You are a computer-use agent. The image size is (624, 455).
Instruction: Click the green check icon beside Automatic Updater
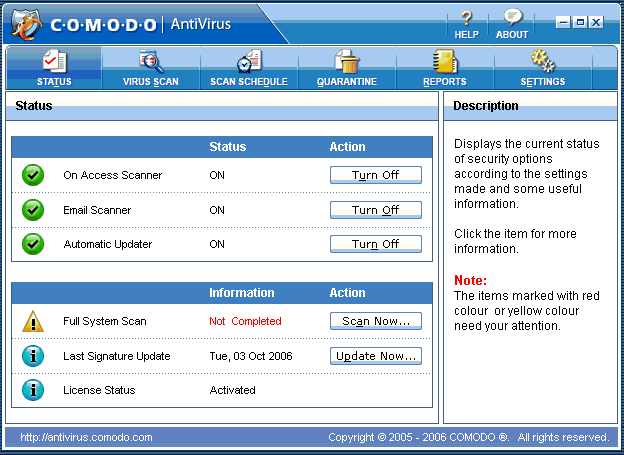pyautogui.click(x=33, y=244)
